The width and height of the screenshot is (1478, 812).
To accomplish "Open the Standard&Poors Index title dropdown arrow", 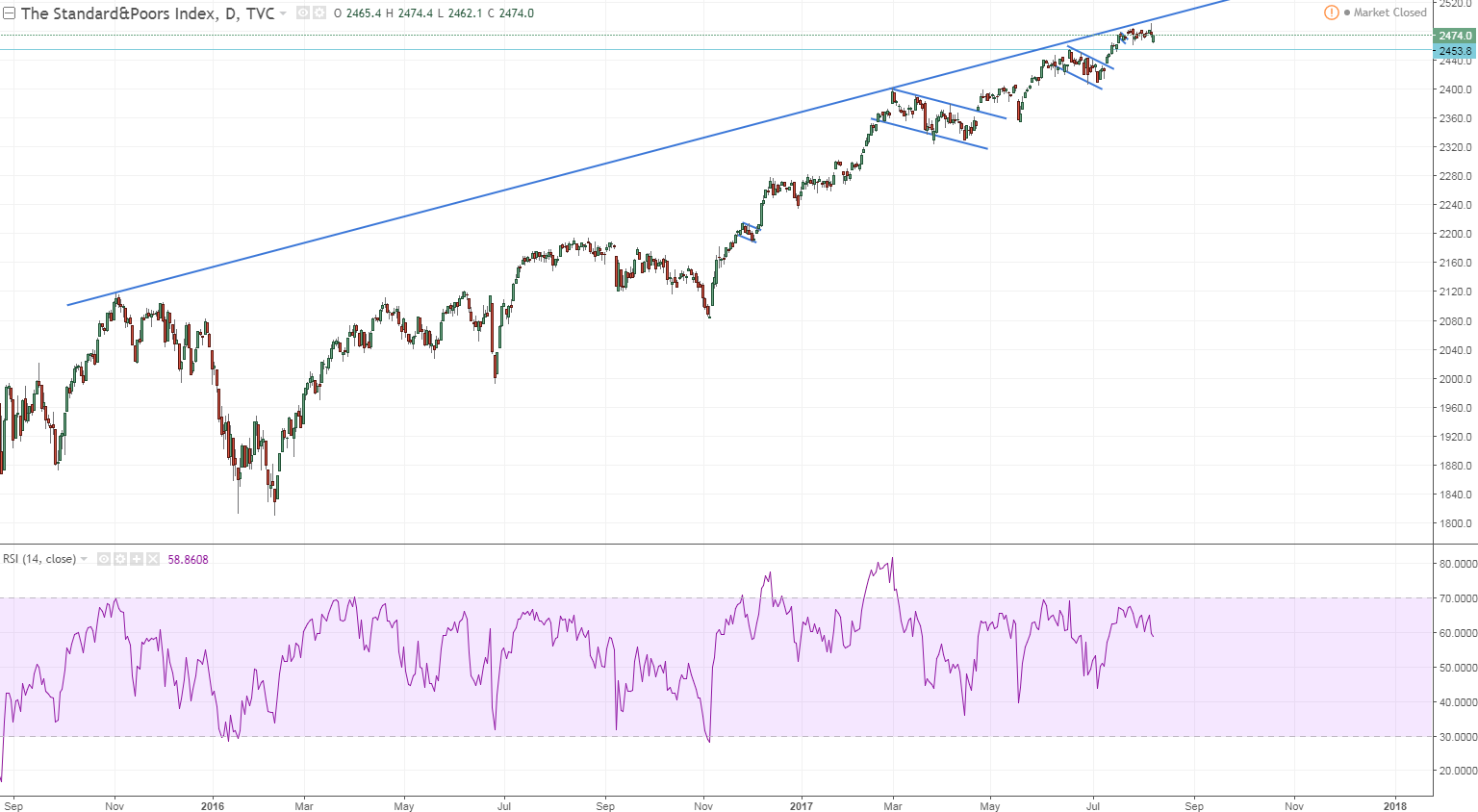I will pyautogui.click(x=283, y=13).
